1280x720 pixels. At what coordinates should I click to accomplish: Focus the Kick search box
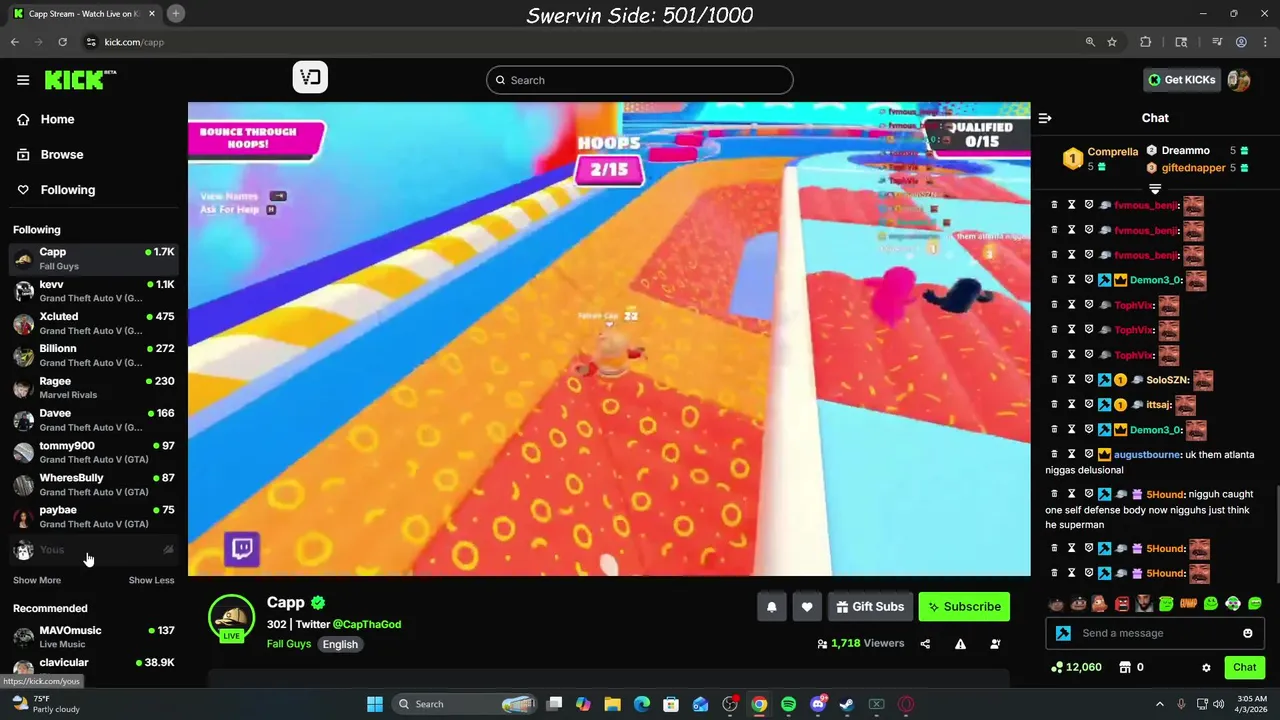[640, 80]
